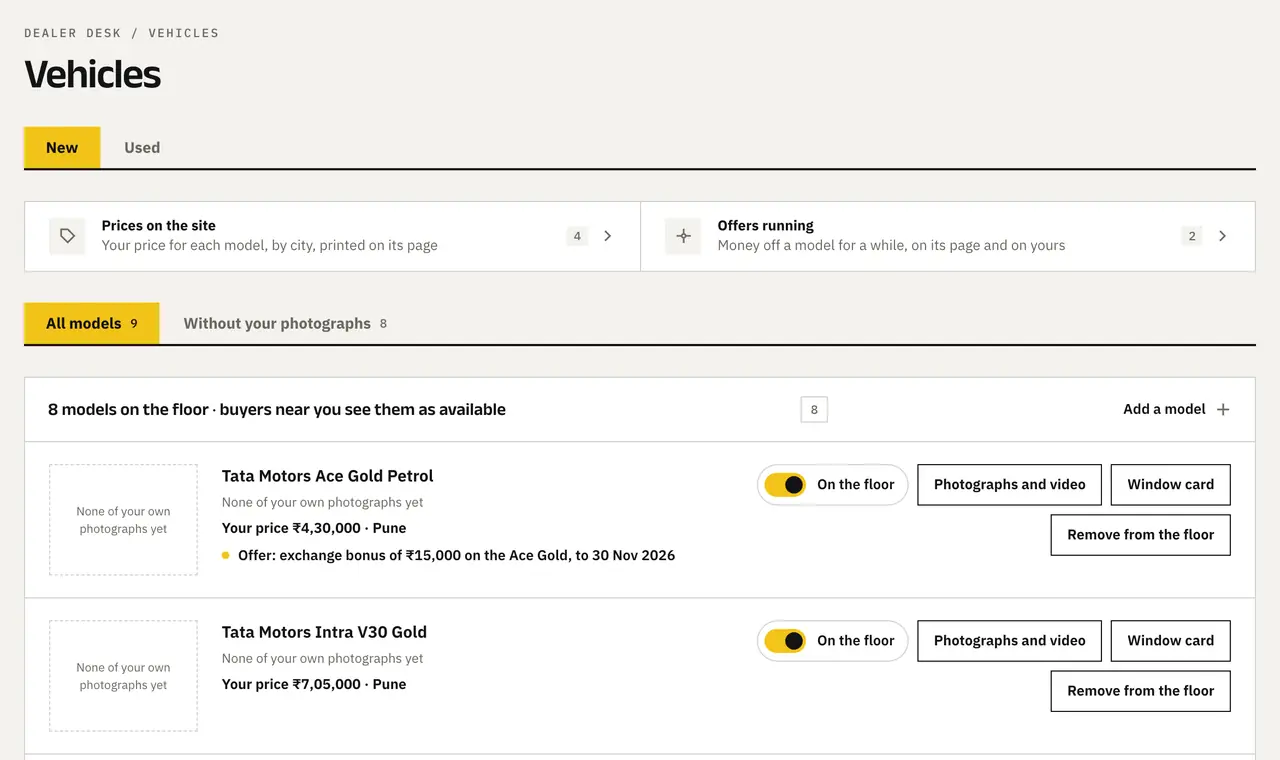Open Photographs and video for Ace Gold Petrol
The image size is (1280, 760).
point(1009,485)
